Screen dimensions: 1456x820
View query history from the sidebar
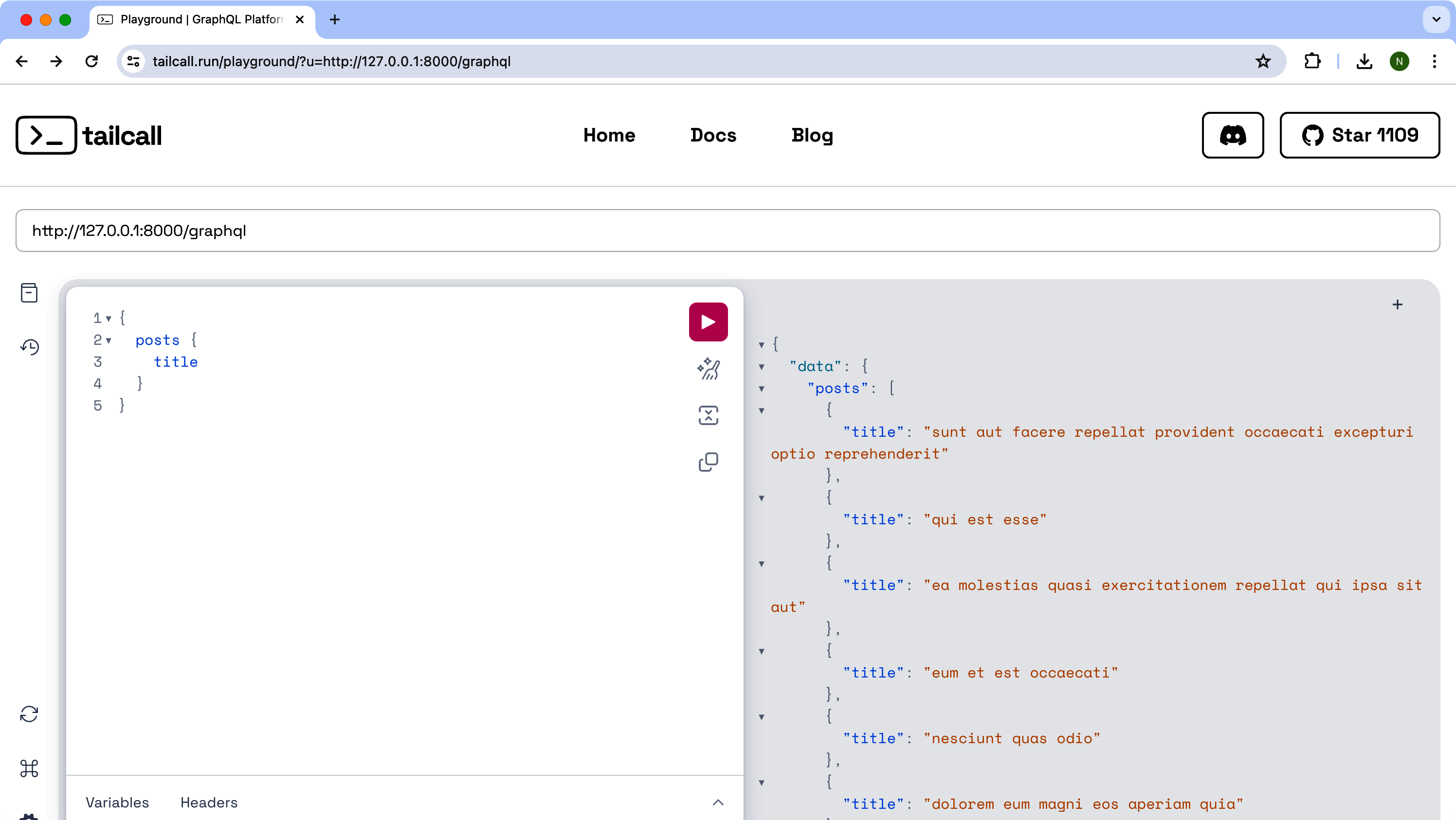pos(29,347)
